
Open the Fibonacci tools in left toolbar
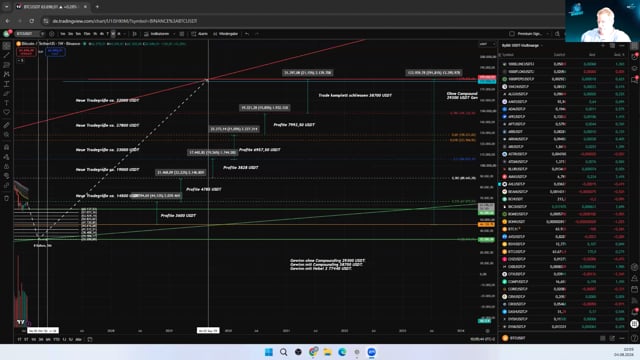pyautogui.click(x=7, y=65)
